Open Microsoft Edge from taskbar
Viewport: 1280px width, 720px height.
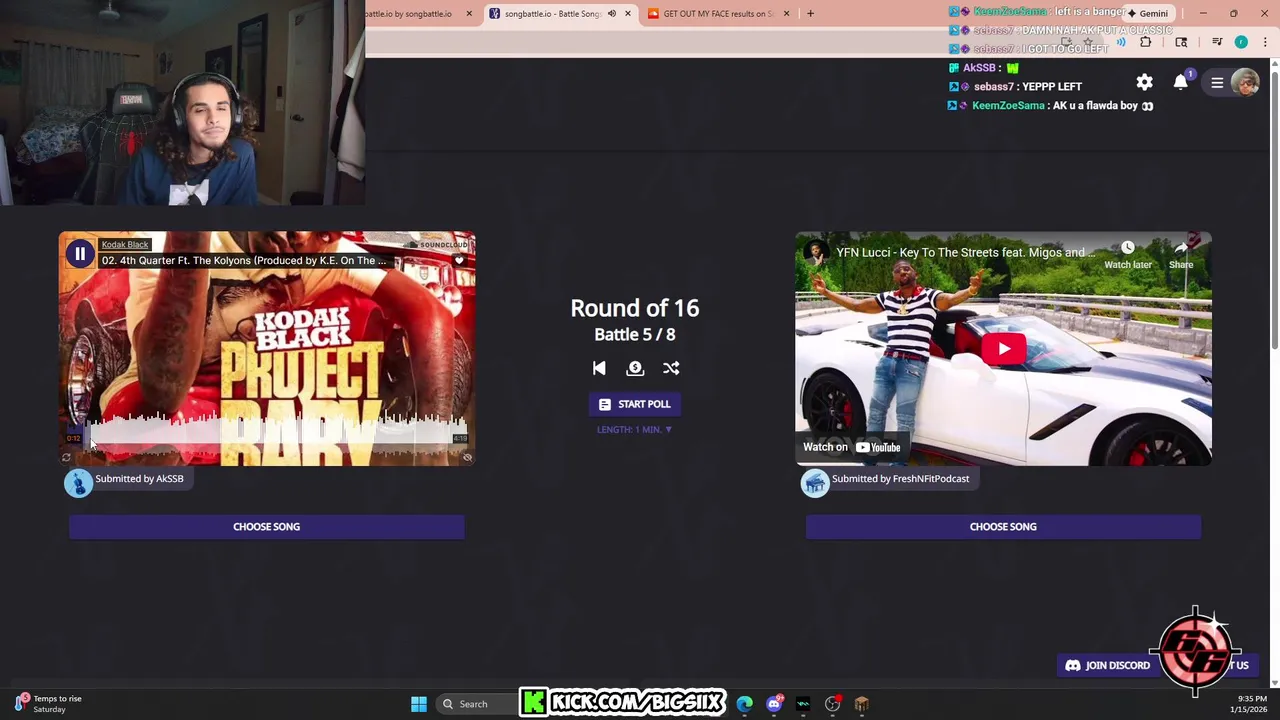(x=745, y=704)
